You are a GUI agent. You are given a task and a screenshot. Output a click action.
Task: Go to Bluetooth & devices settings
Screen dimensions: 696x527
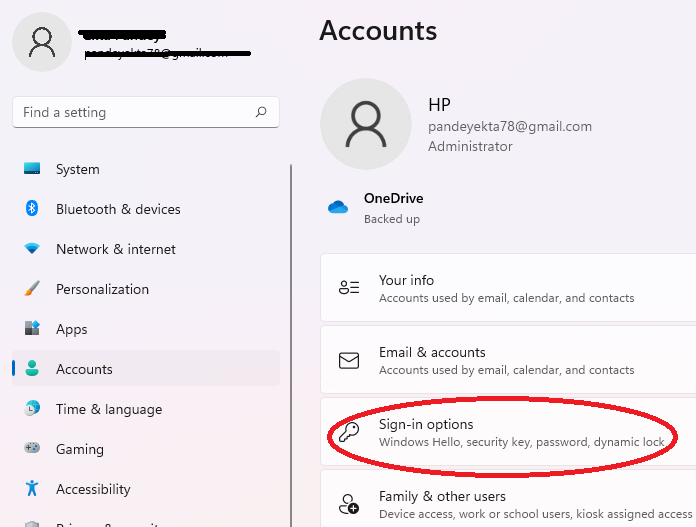pos(118,209)
